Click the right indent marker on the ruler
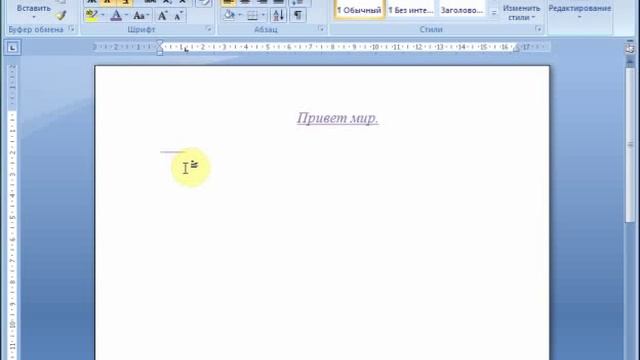Screen dimensions: 640x360 tap(516, 49)
